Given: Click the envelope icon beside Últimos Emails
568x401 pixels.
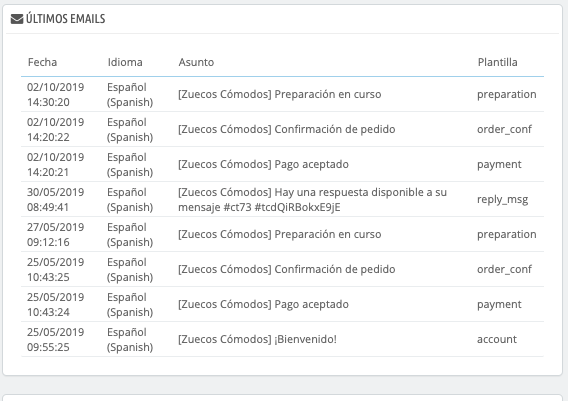Looking at the screenshot, I should [17, 19].
